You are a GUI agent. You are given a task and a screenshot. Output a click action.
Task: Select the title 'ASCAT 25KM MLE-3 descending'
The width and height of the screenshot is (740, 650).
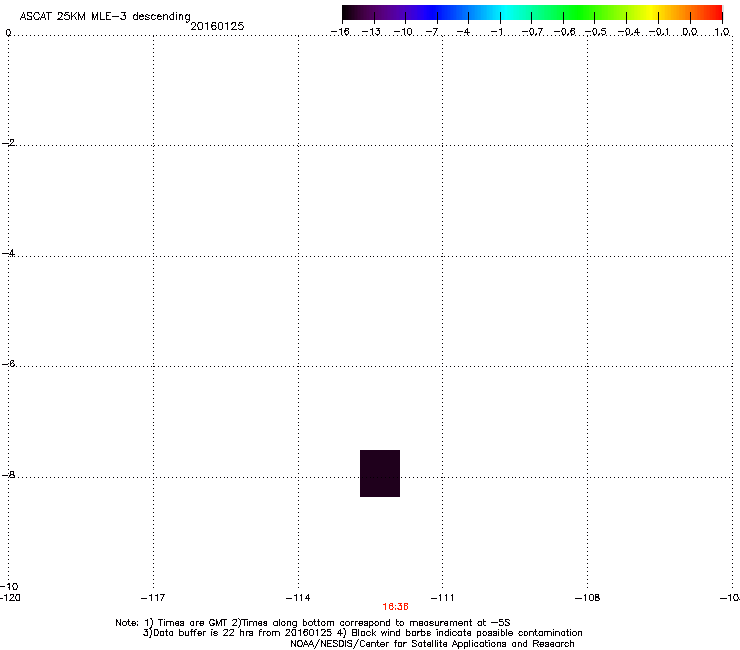click(x=105, y=17)
